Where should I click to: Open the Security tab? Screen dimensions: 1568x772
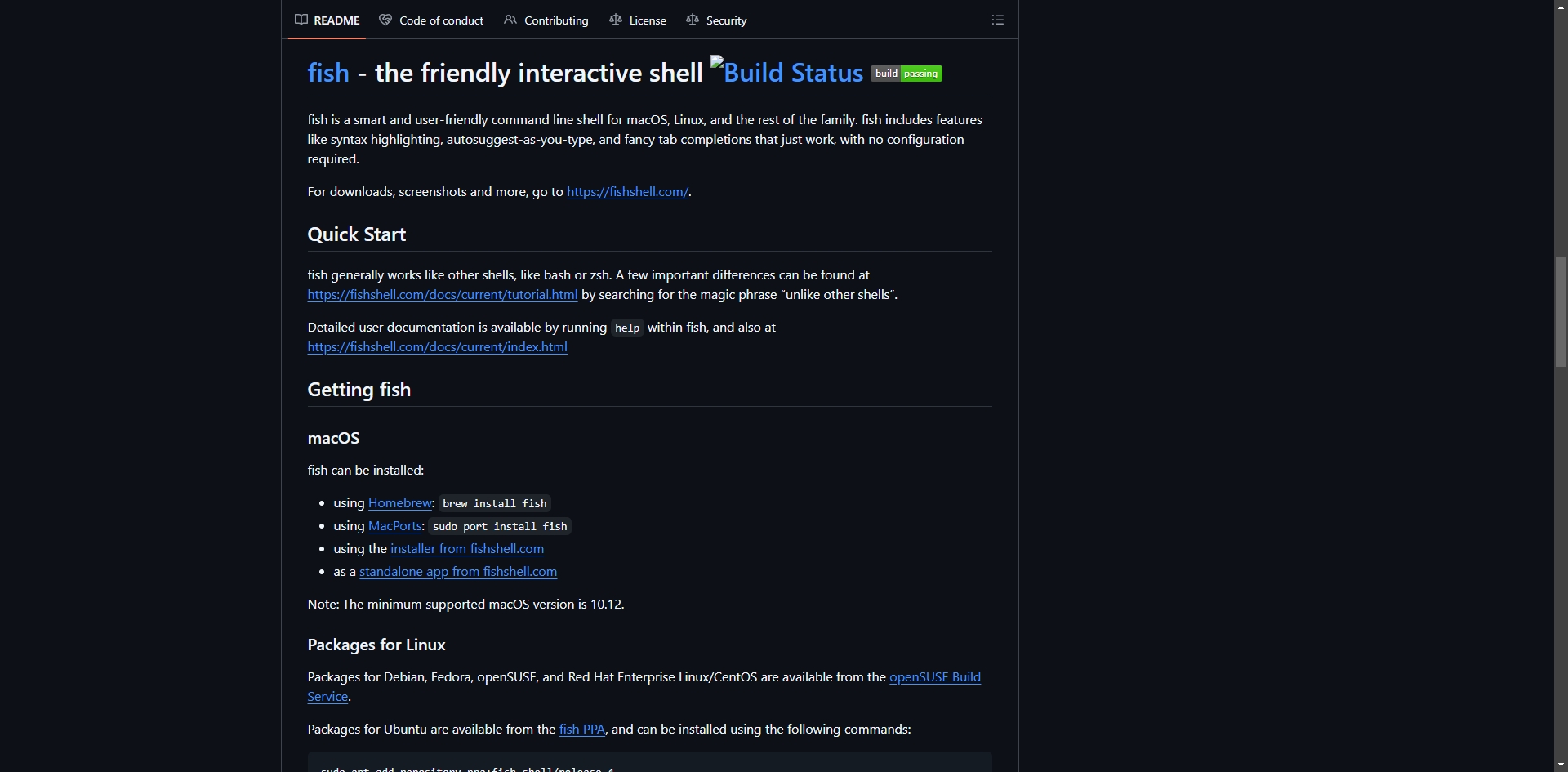[716, 20]
